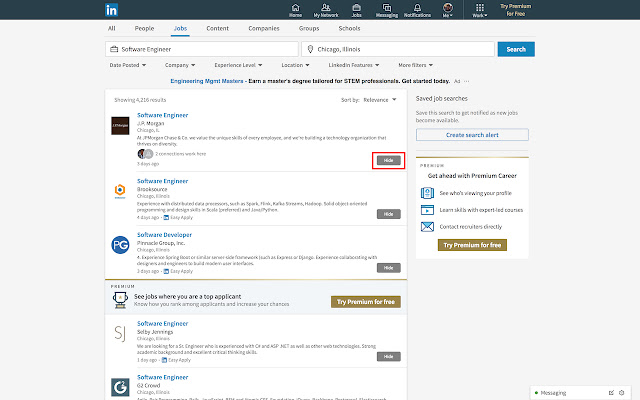
Task: Click 'Showing 4,216 results' text
Action: pos(140,100)
